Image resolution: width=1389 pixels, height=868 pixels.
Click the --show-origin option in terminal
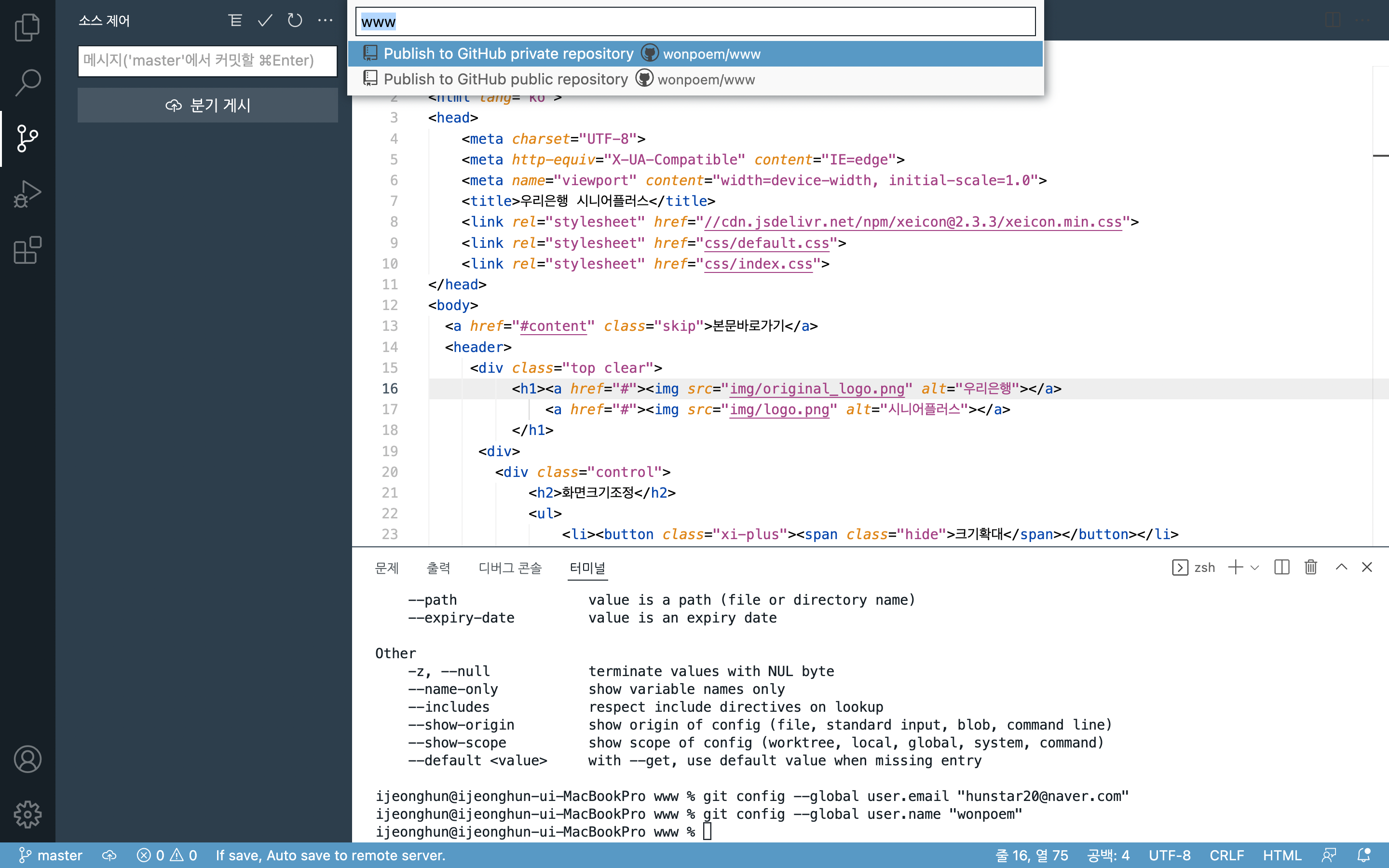pyautogui.click(x=461, y=725)
